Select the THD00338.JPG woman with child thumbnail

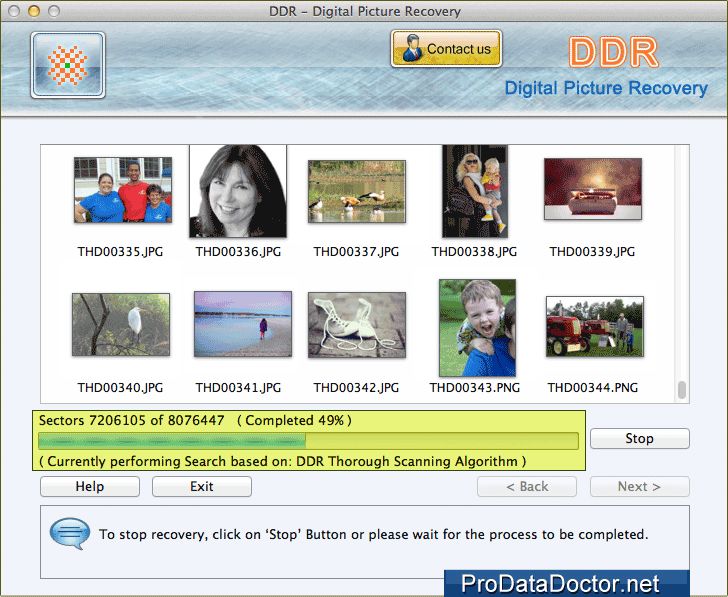[474, 191]
